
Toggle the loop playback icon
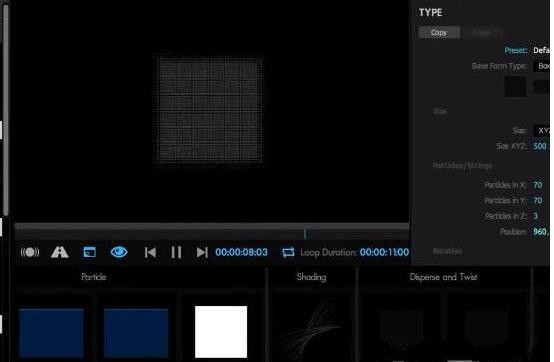point(288,252)
